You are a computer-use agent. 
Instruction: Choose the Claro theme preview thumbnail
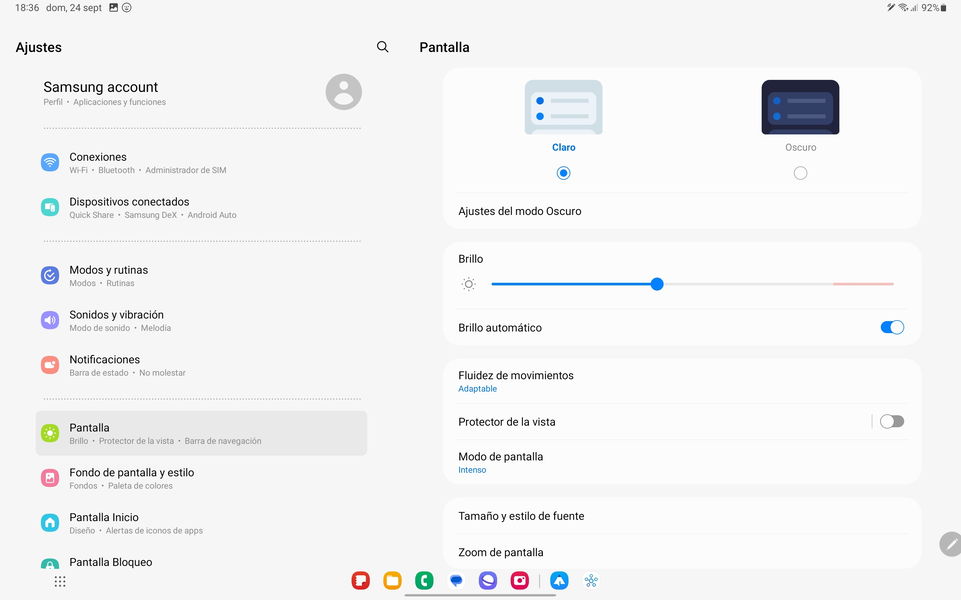563,107
